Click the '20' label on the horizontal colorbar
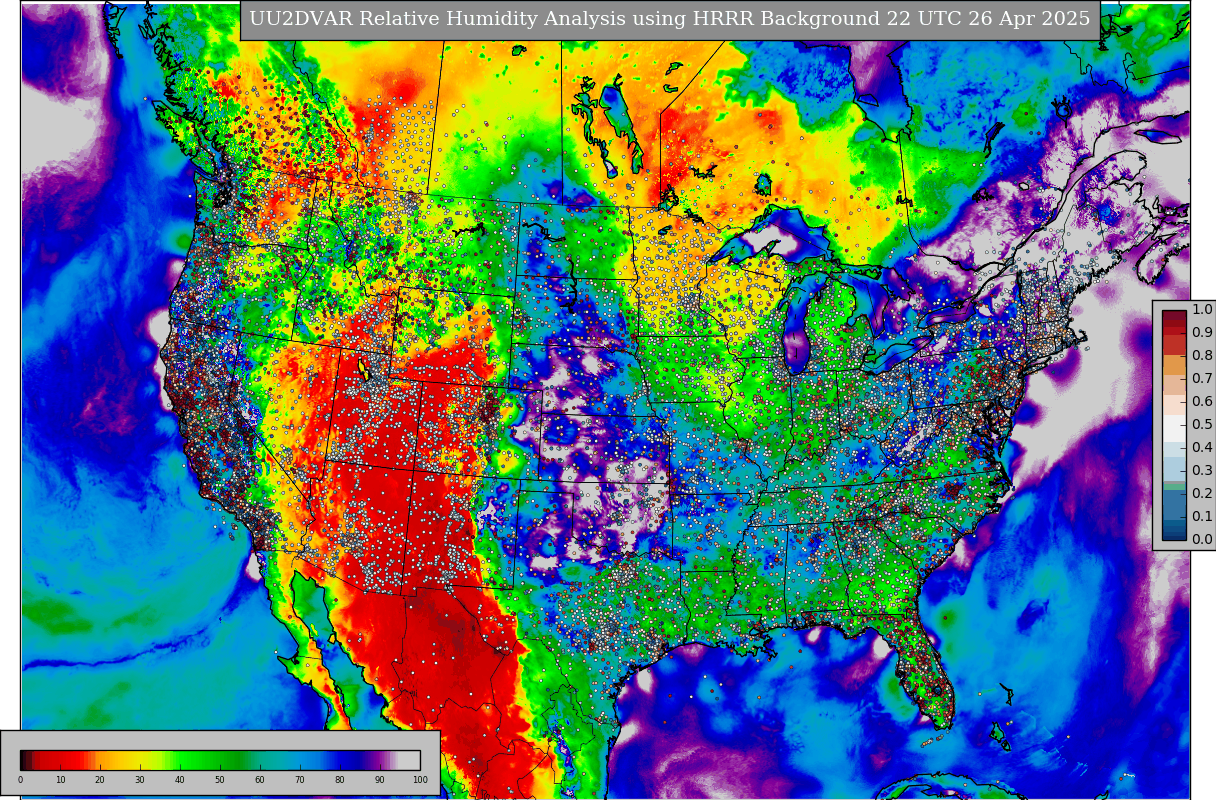Screen dimensions: 1216x800 100,780
